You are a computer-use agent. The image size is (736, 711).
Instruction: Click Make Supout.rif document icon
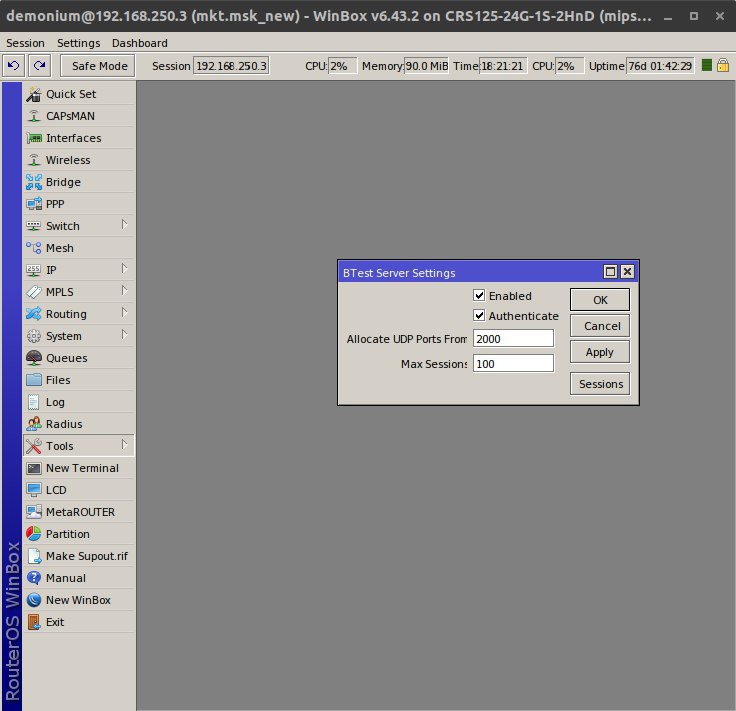(34, 556)
